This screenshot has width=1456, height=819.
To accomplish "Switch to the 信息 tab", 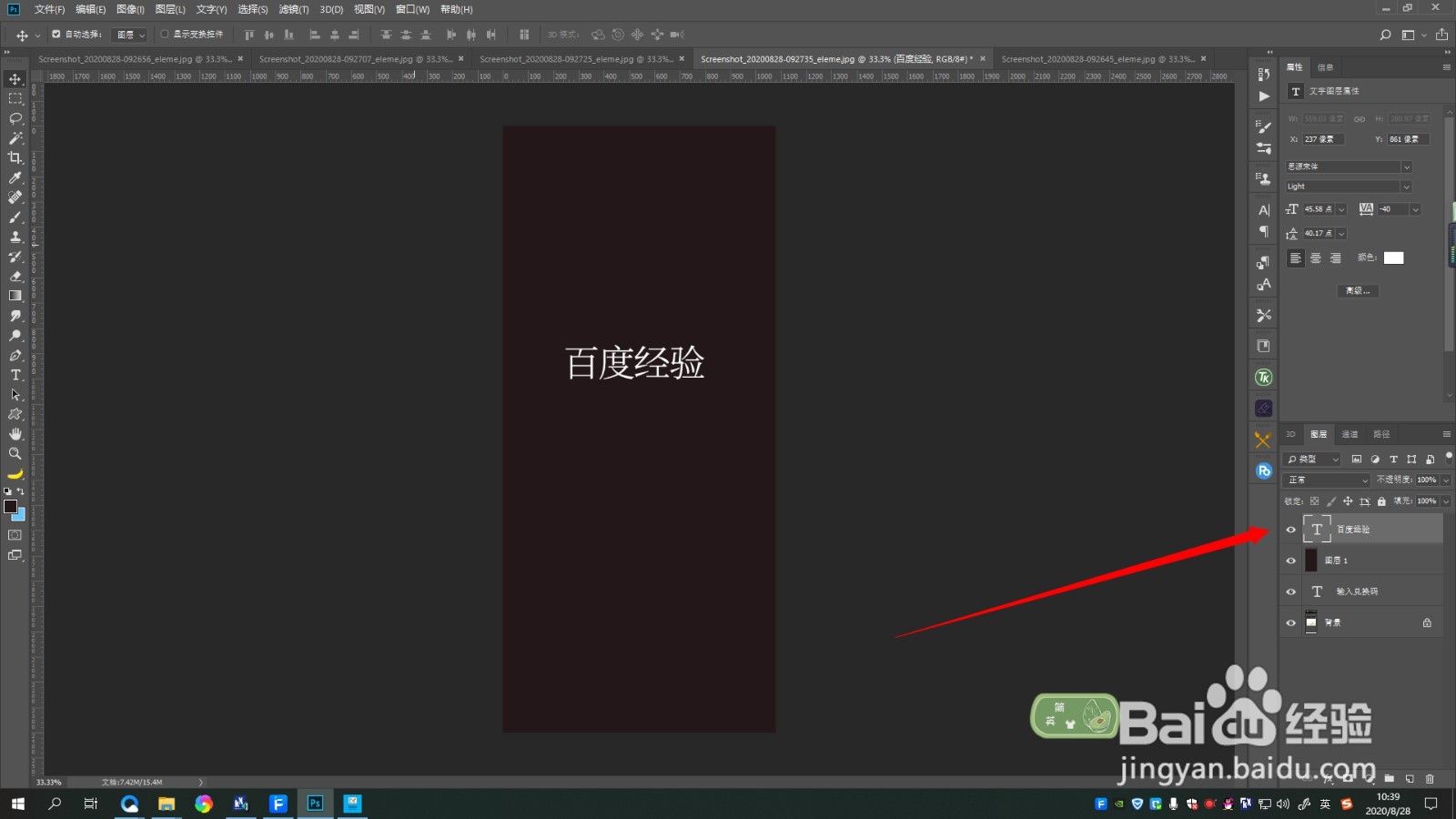I will click(1325, 67).
